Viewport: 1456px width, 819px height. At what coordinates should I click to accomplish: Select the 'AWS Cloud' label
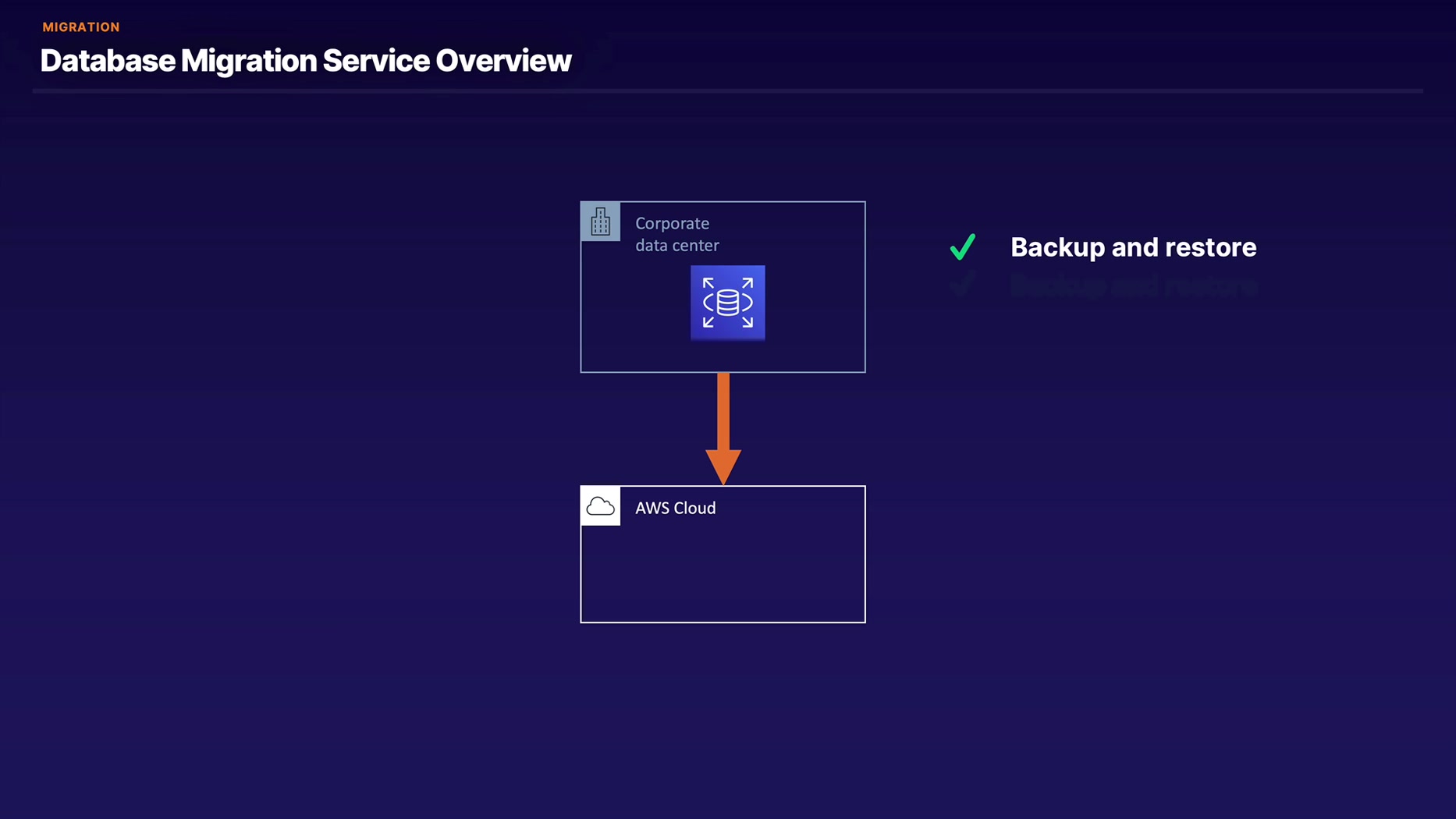tap(675, 508)
